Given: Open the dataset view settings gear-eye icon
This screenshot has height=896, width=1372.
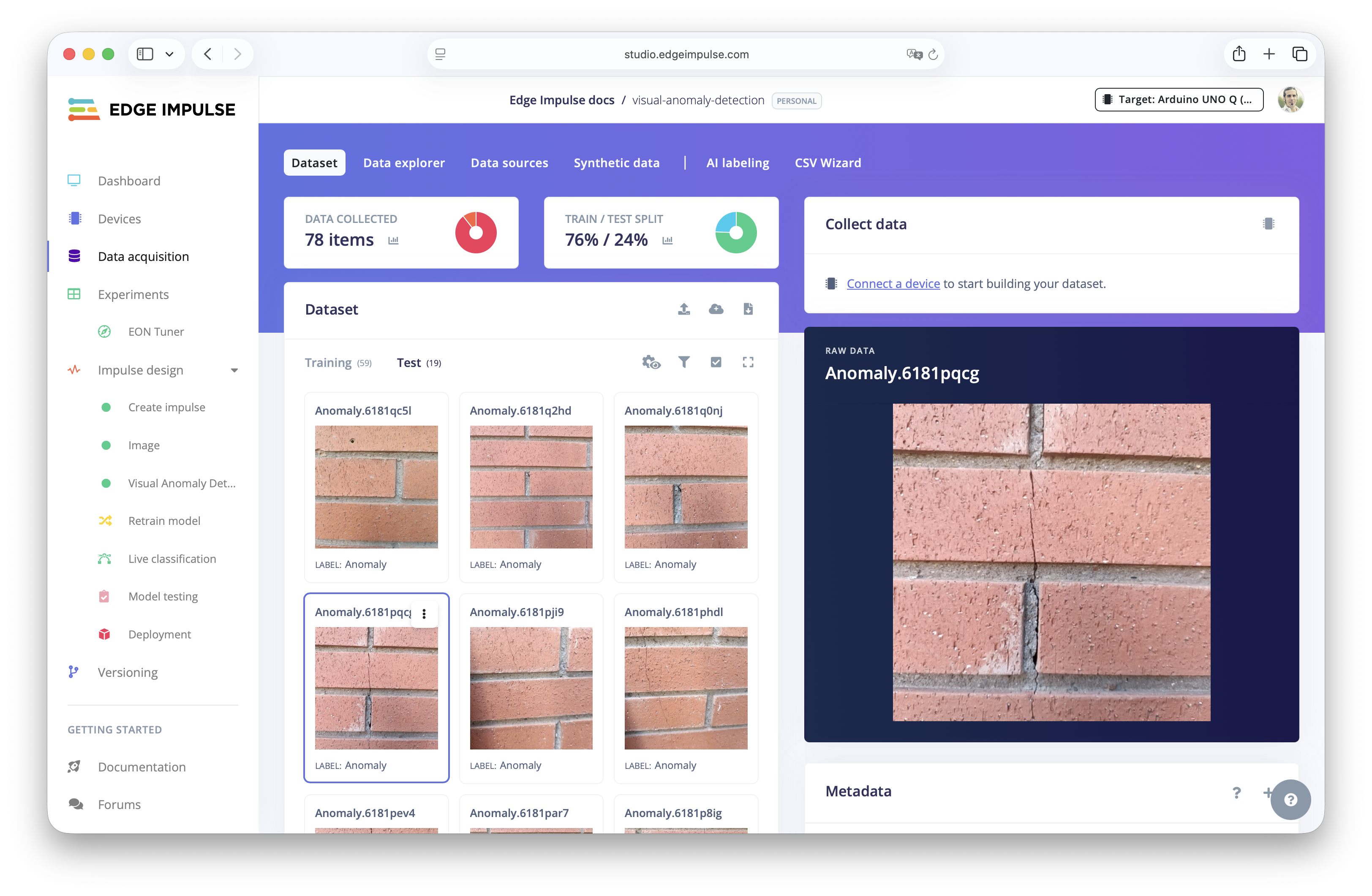Looking at the screenshot, I should [651, 362].
